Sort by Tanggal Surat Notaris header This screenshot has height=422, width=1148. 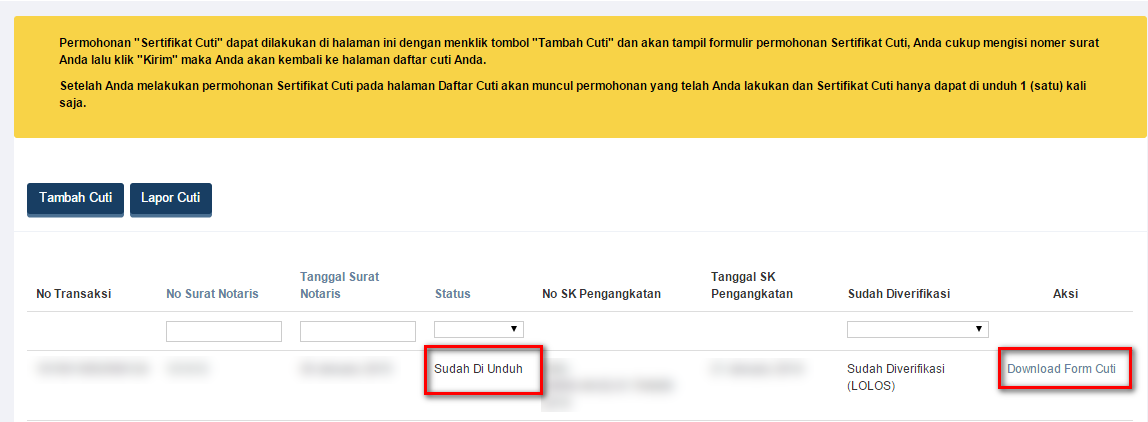(339, 285)
